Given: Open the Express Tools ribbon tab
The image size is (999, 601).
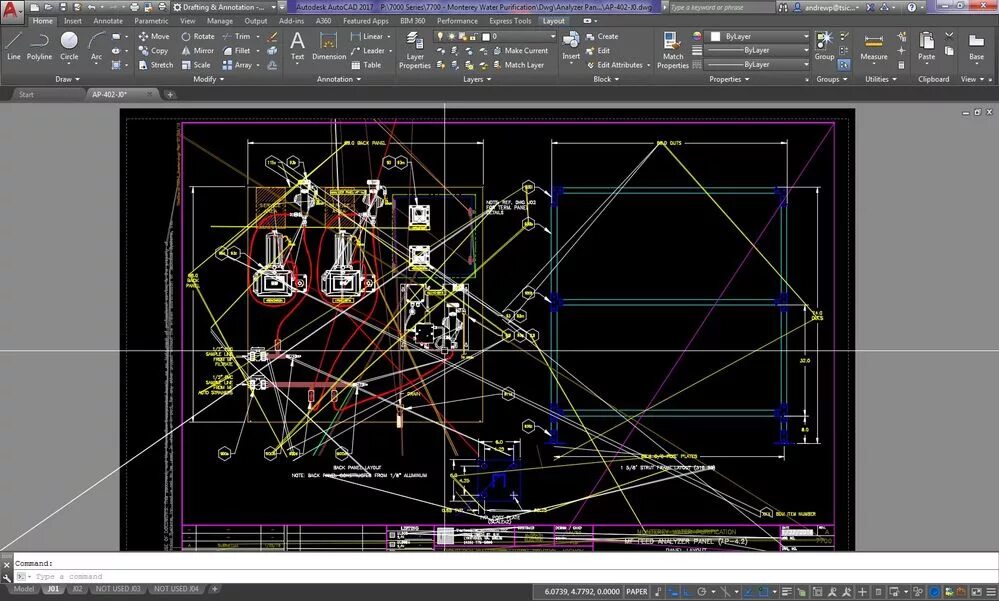Looking at the screenshot, I should 510,20.
